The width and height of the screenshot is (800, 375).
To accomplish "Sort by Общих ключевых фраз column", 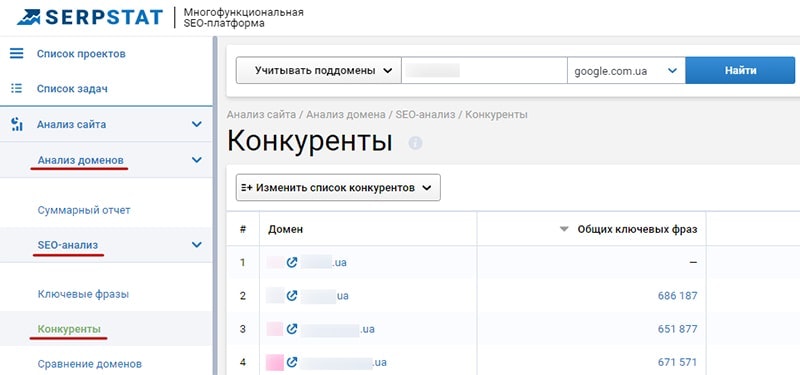I will pos(637,230).
